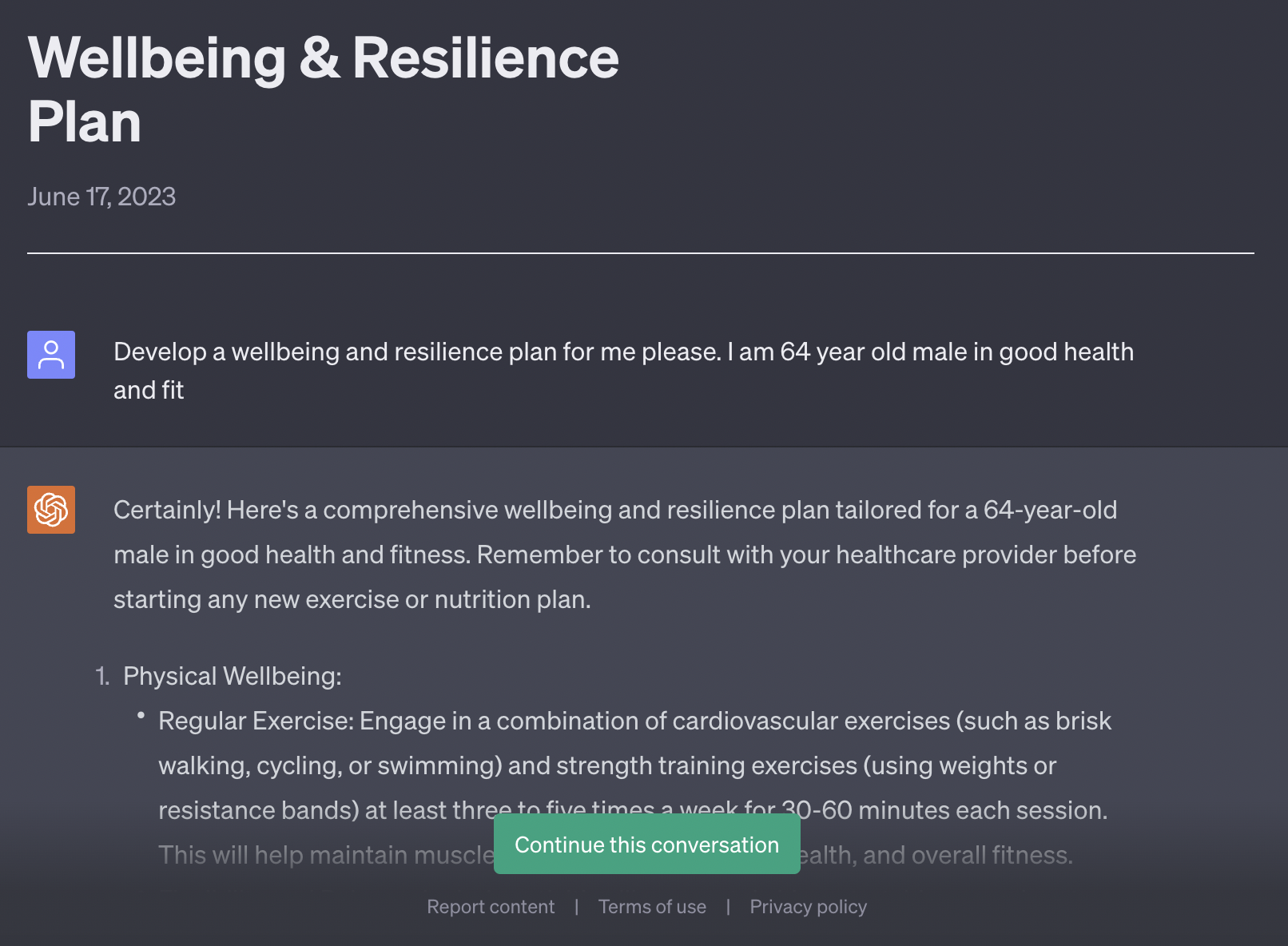The width and height of the screenshot is (1288, 946).
Task: Click the user avatar icon
Action: pos(51,355)
